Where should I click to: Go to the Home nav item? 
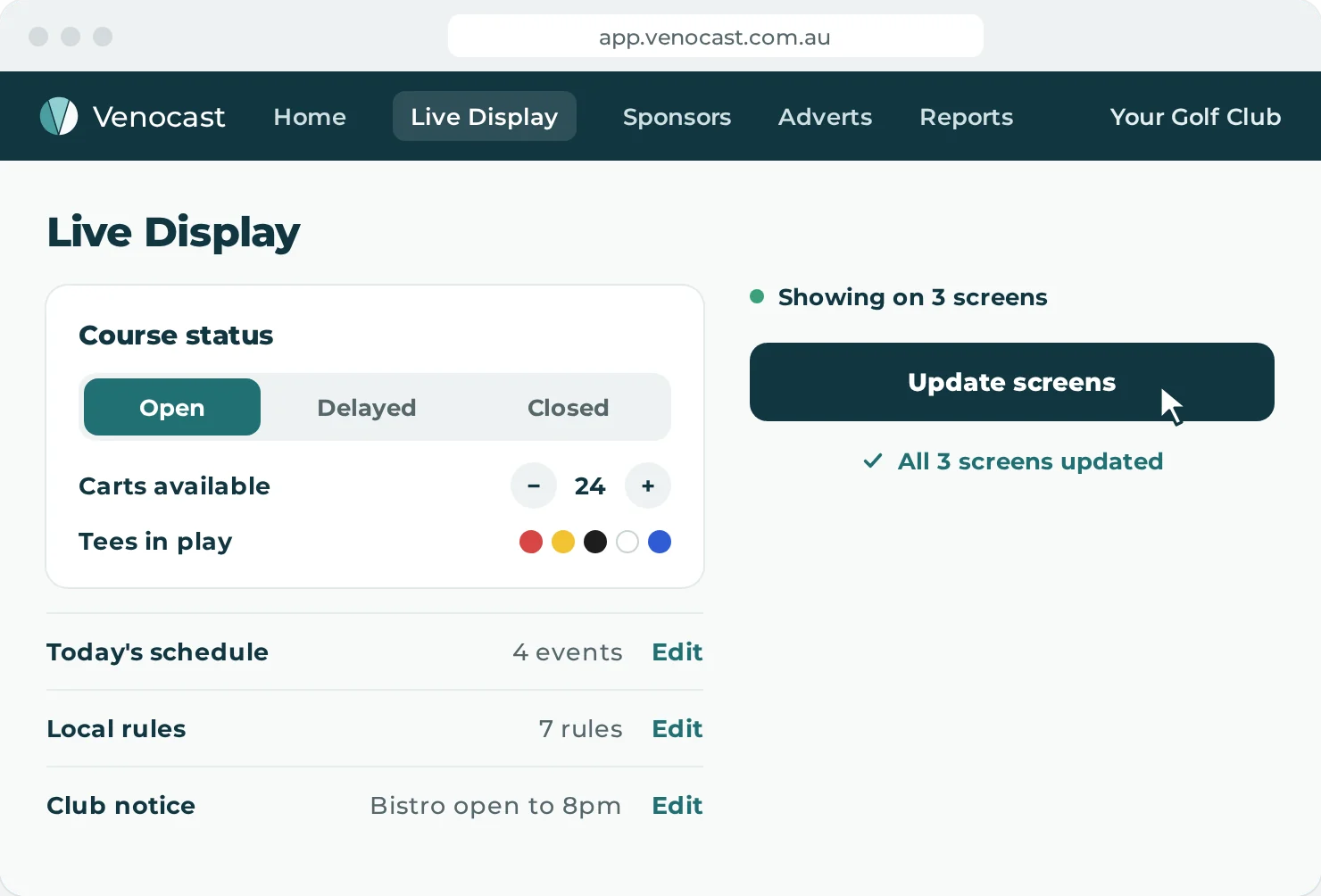pos(310,117)
